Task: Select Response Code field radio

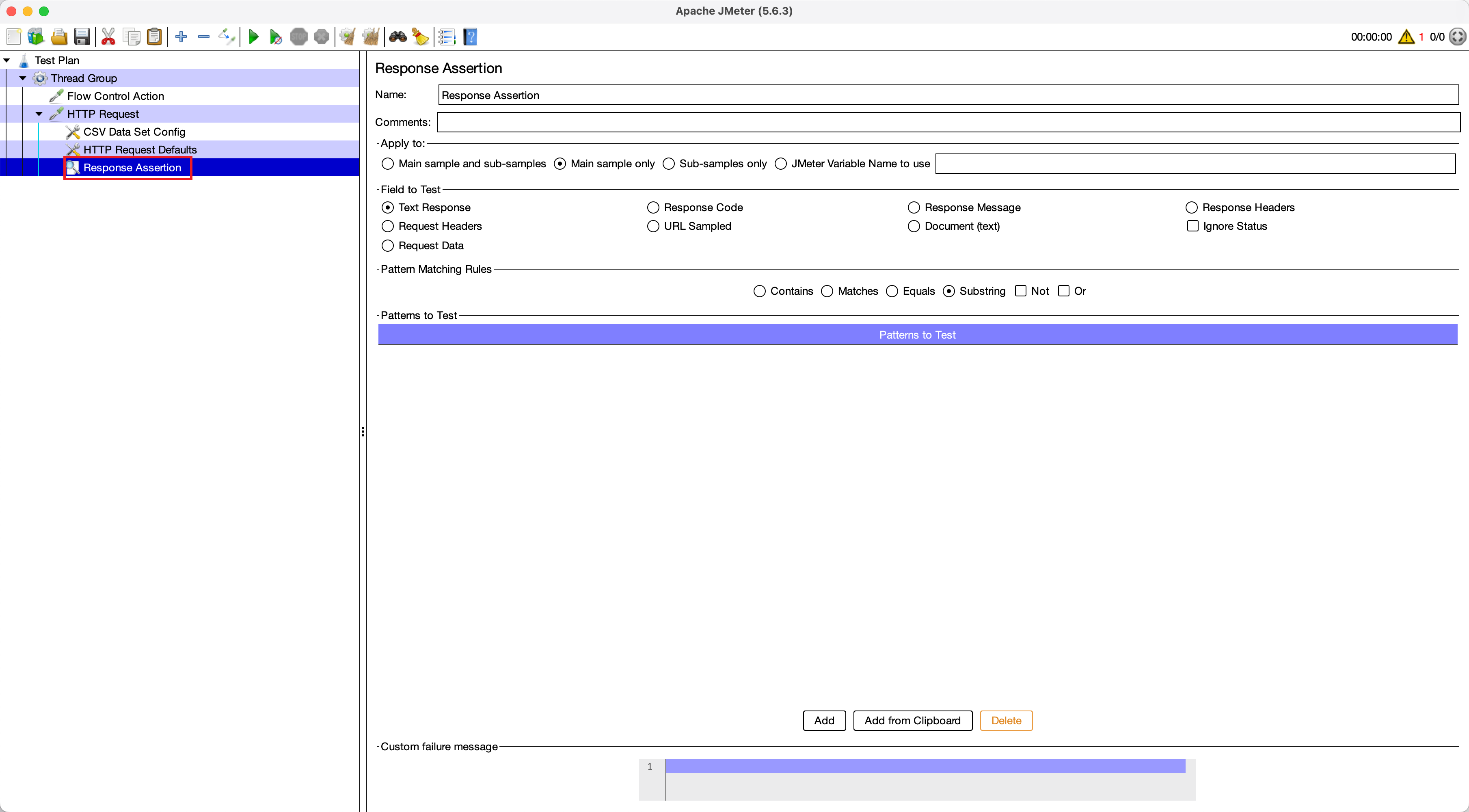Action: click(x=653, y=207)
